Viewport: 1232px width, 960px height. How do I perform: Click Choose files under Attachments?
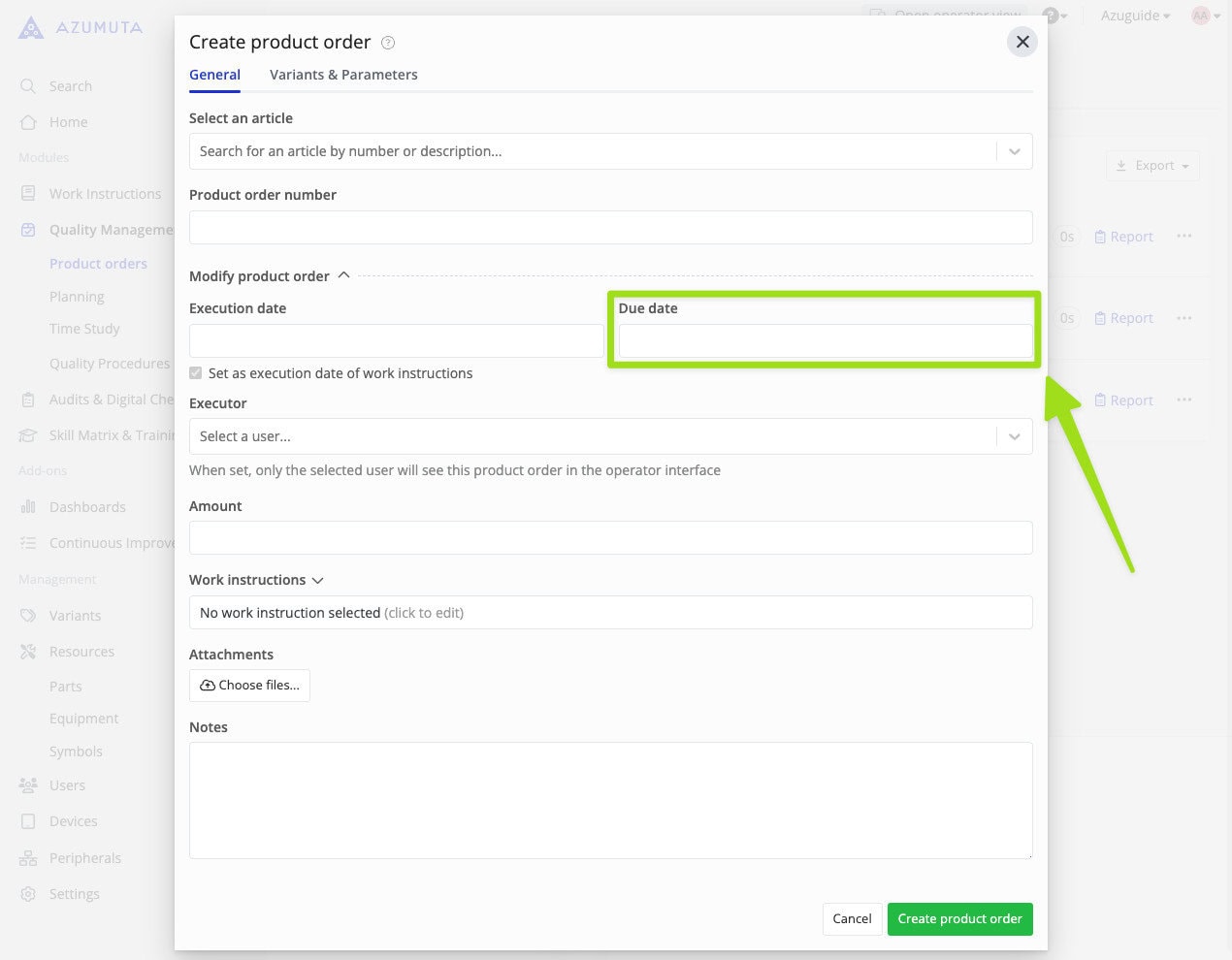(x=249, y=686)
